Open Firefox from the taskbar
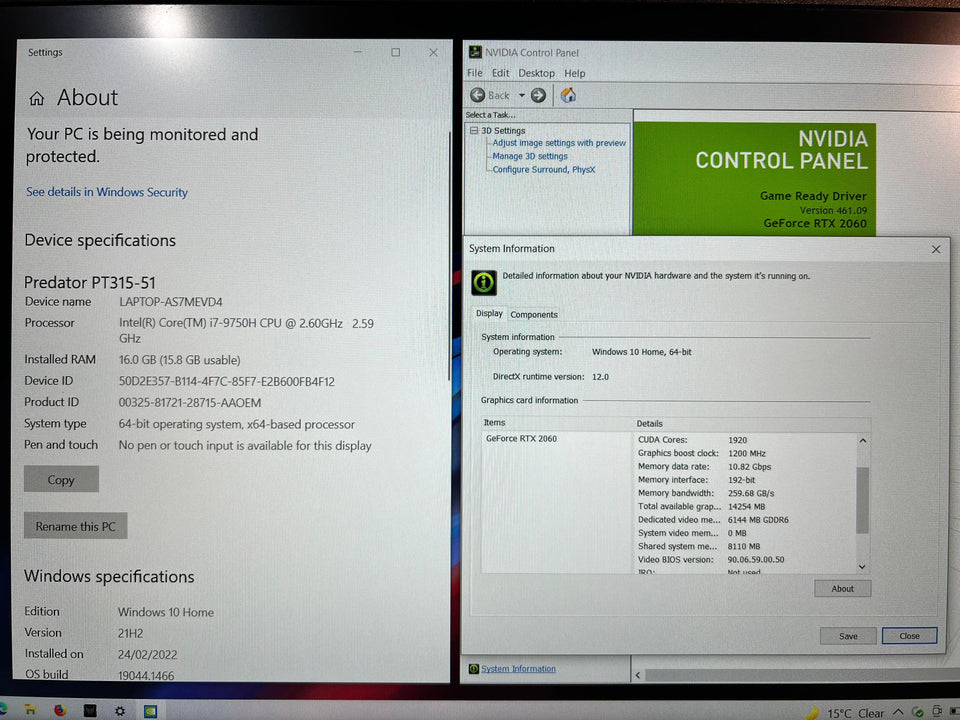The height and width of the screenshot is (720, 960). pyautogui.click(x=60, y=710)
